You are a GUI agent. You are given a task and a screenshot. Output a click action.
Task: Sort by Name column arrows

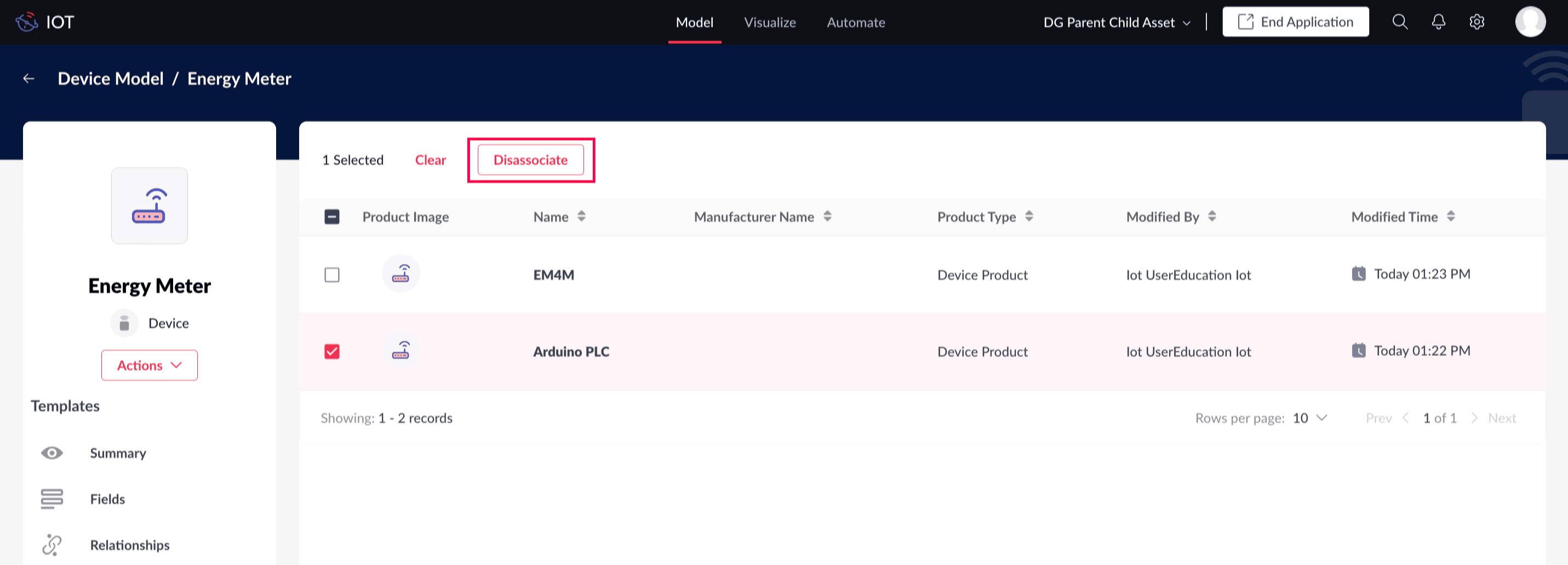[x=581, y=216]
